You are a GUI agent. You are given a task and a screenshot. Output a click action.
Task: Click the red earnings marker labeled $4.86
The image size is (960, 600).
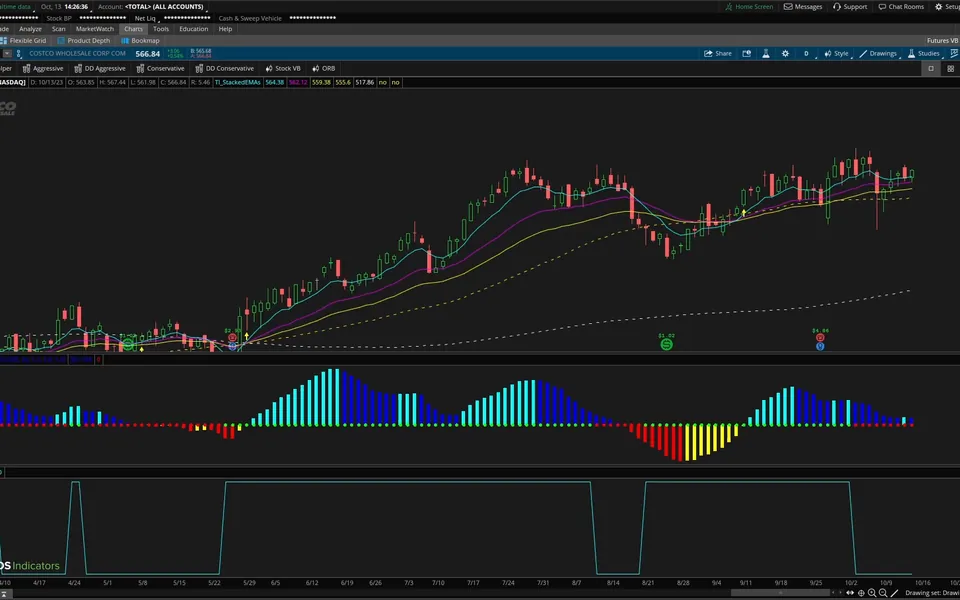coord(820,339)
